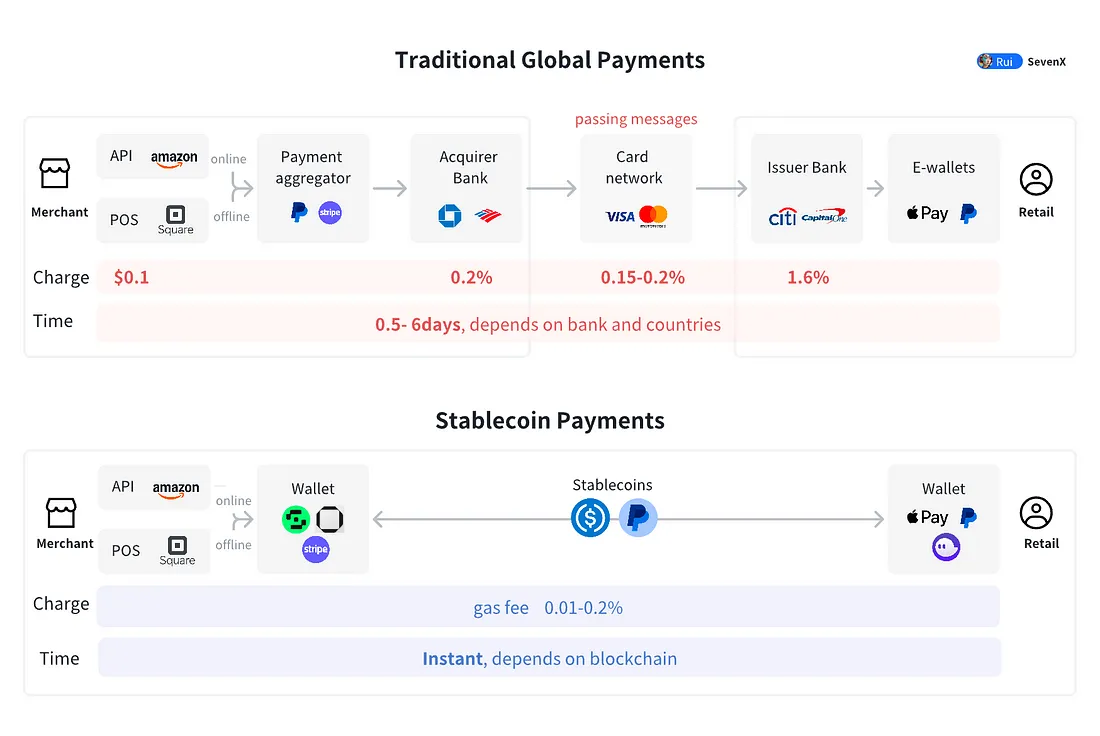The height and width of the screenshot is (736, 1100).
Task: Click the red '1.6%' charge value
Action: click(x=808, y=278)
